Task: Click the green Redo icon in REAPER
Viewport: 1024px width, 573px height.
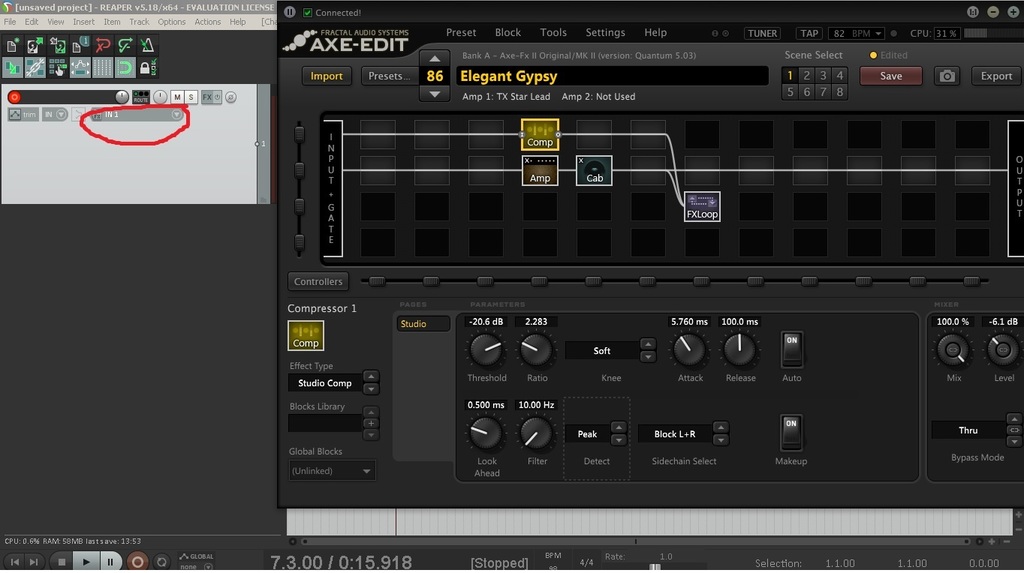Action: (125, 45)
